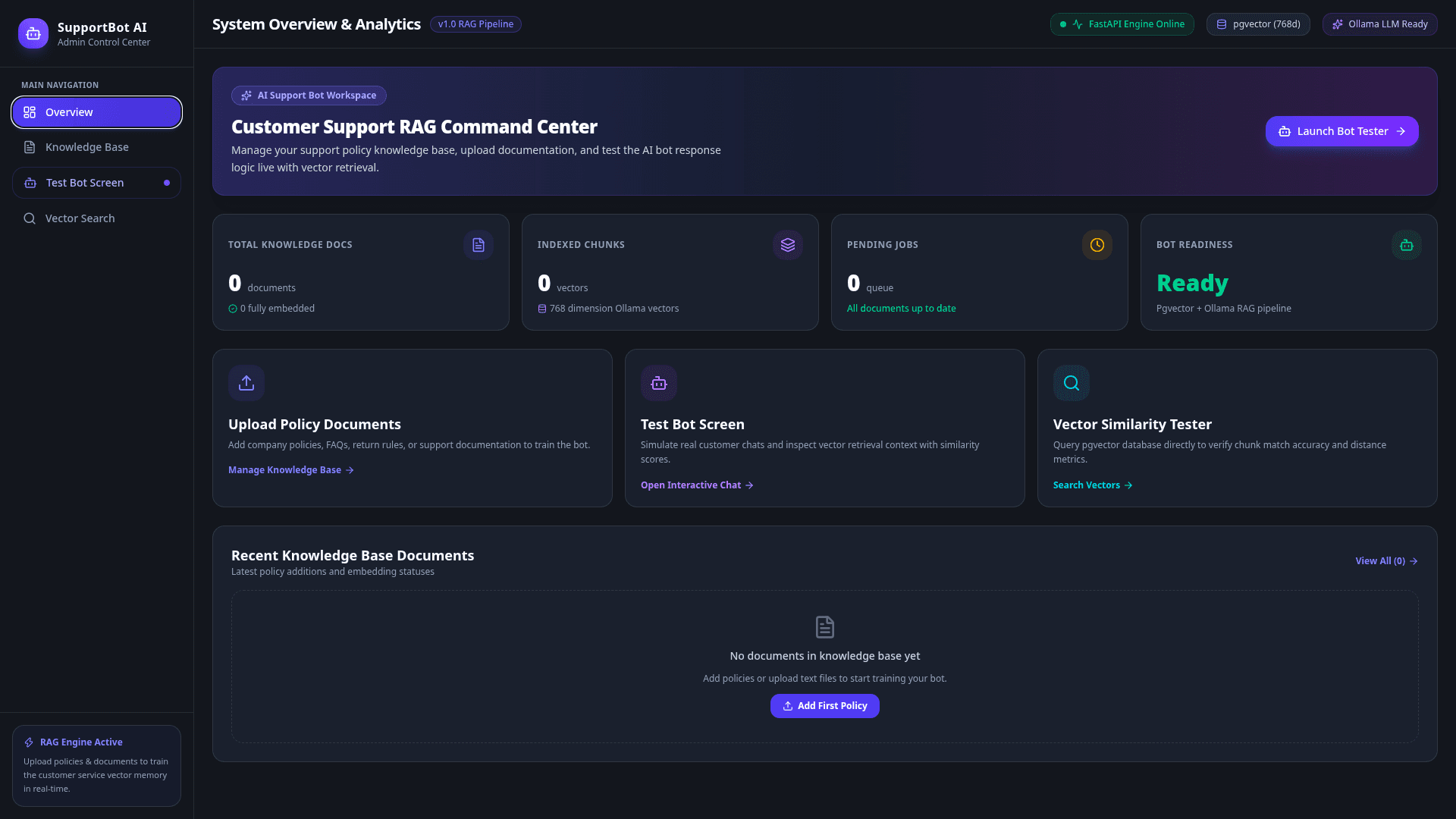Click the database icon in pgvector badge
This screenshot has width=1456, height=819.
point(1222,24)
